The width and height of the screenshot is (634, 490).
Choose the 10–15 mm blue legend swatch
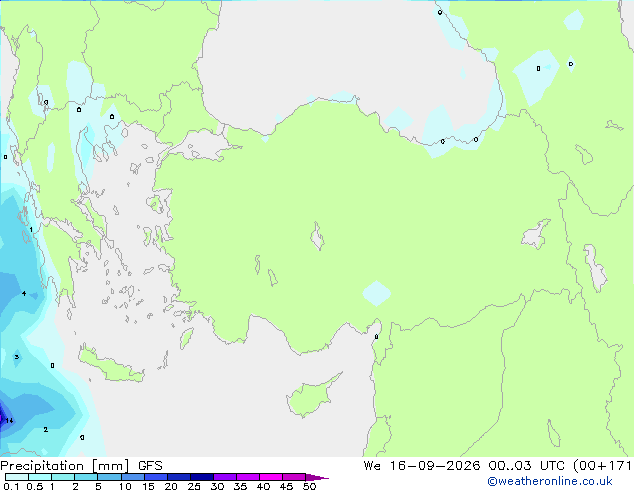click(x=133, y=477)
